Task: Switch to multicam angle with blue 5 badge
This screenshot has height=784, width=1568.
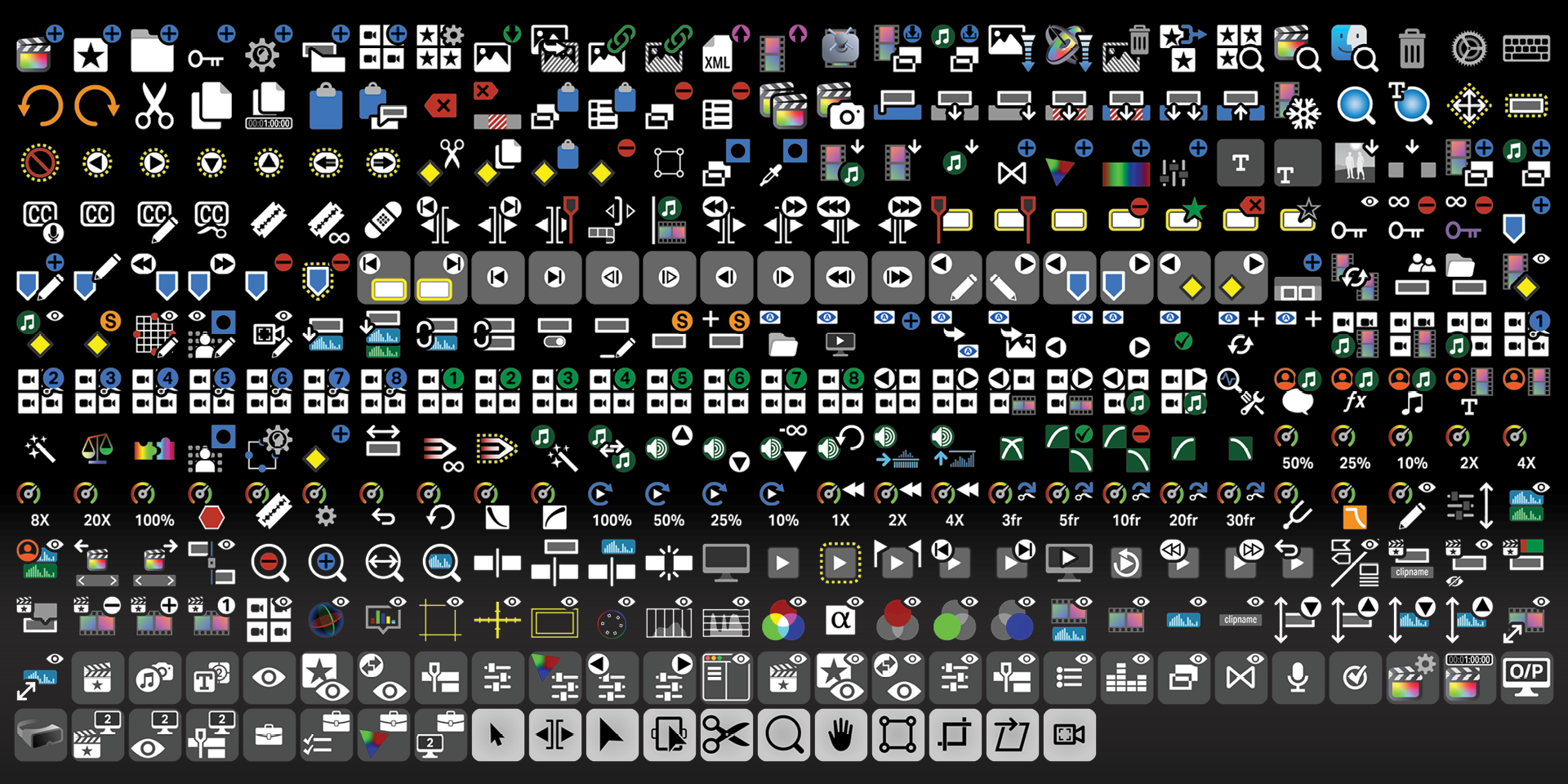Action: click(211, 390)
